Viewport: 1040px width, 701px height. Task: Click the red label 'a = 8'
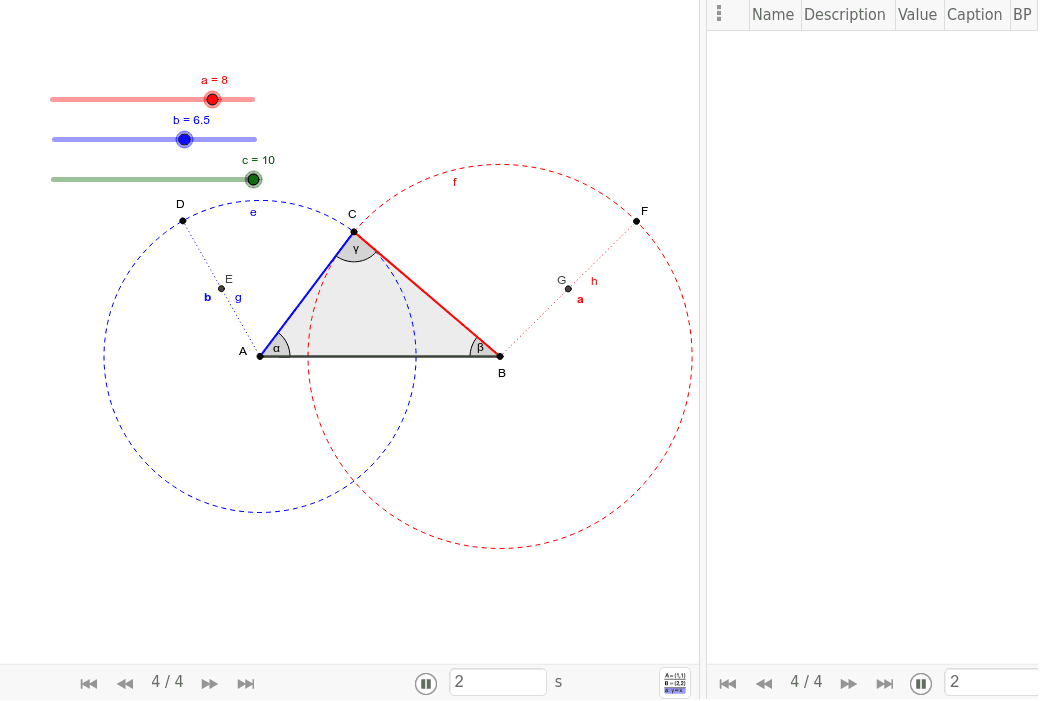pos(214,80)
